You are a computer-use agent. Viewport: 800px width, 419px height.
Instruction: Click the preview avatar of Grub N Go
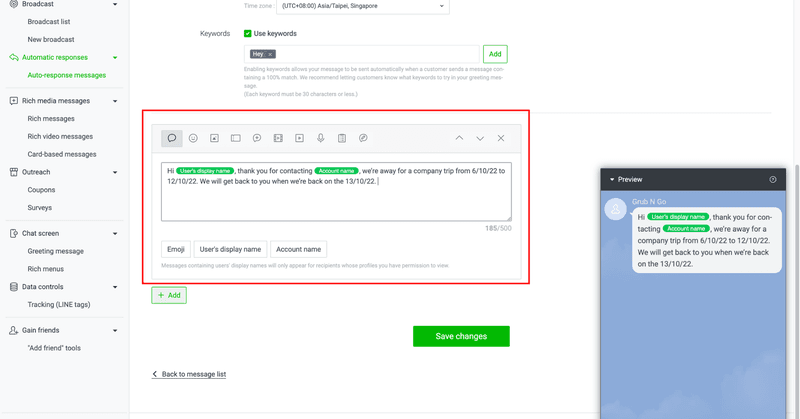tap(615, 209)
